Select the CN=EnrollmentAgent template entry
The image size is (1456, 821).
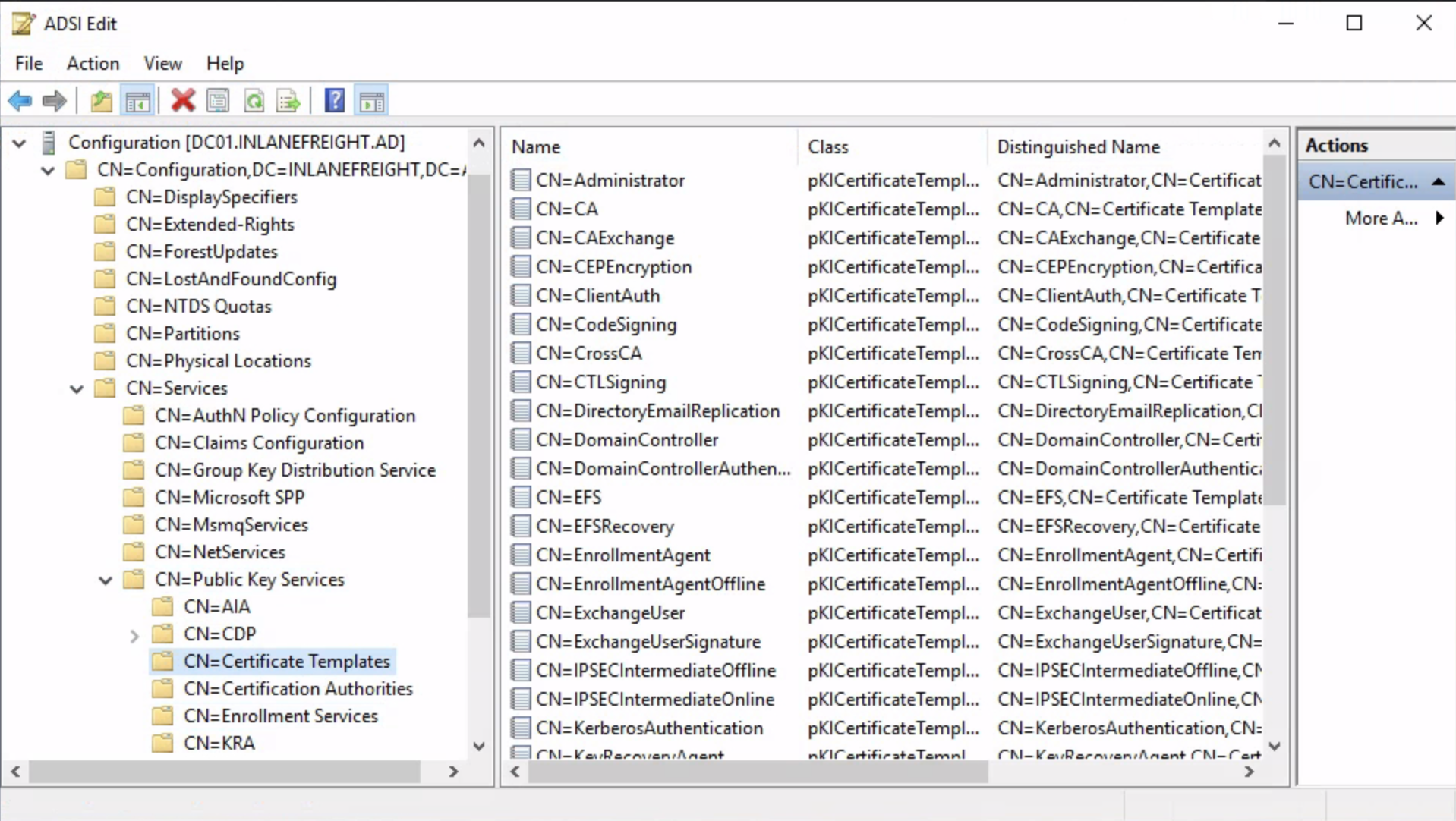point(622,555)
